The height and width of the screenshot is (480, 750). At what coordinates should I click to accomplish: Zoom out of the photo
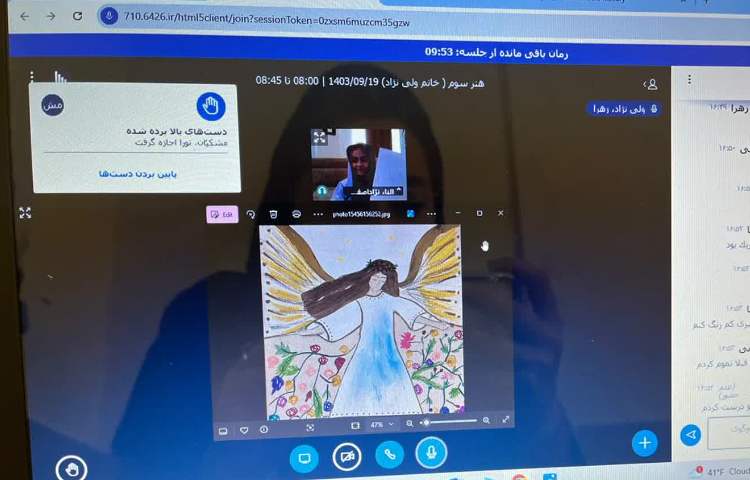pyautogui.click(x=409, y=423)
